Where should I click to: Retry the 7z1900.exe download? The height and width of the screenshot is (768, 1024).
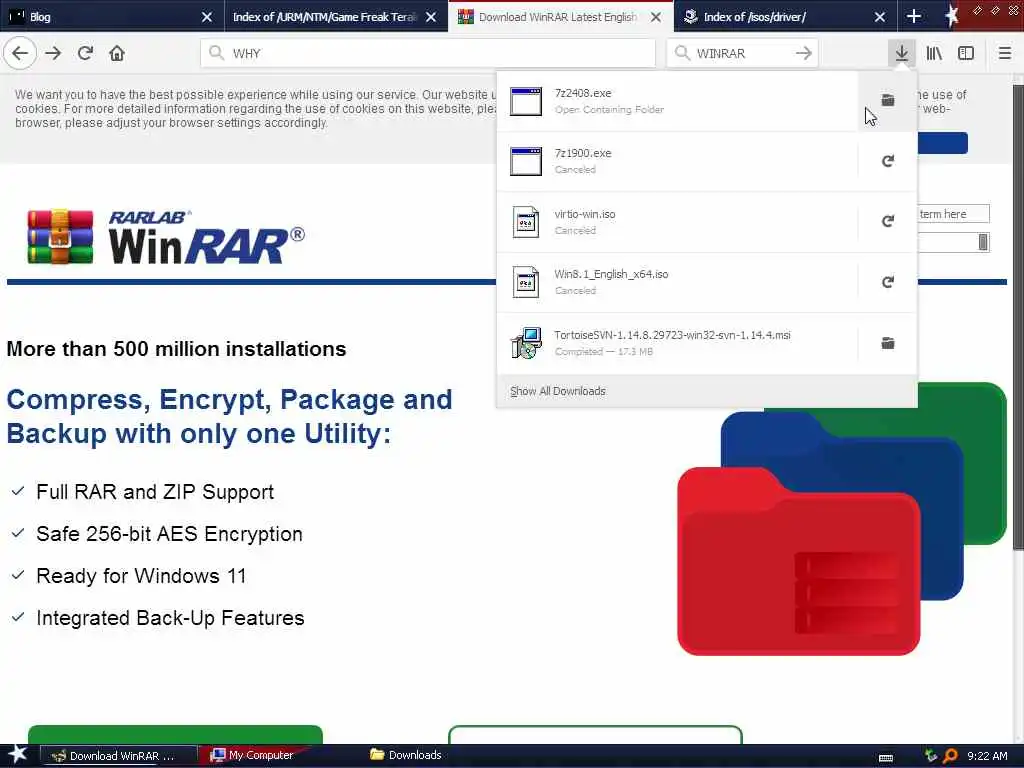888,161
